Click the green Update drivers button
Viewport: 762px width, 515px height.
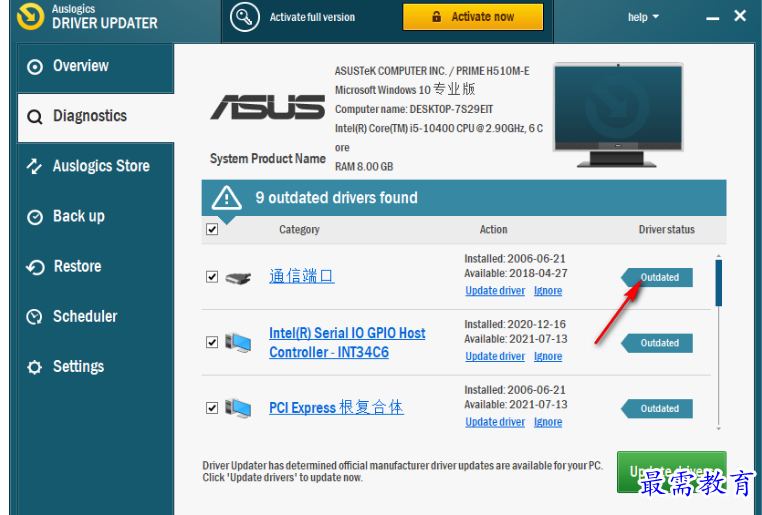point(672,472)
